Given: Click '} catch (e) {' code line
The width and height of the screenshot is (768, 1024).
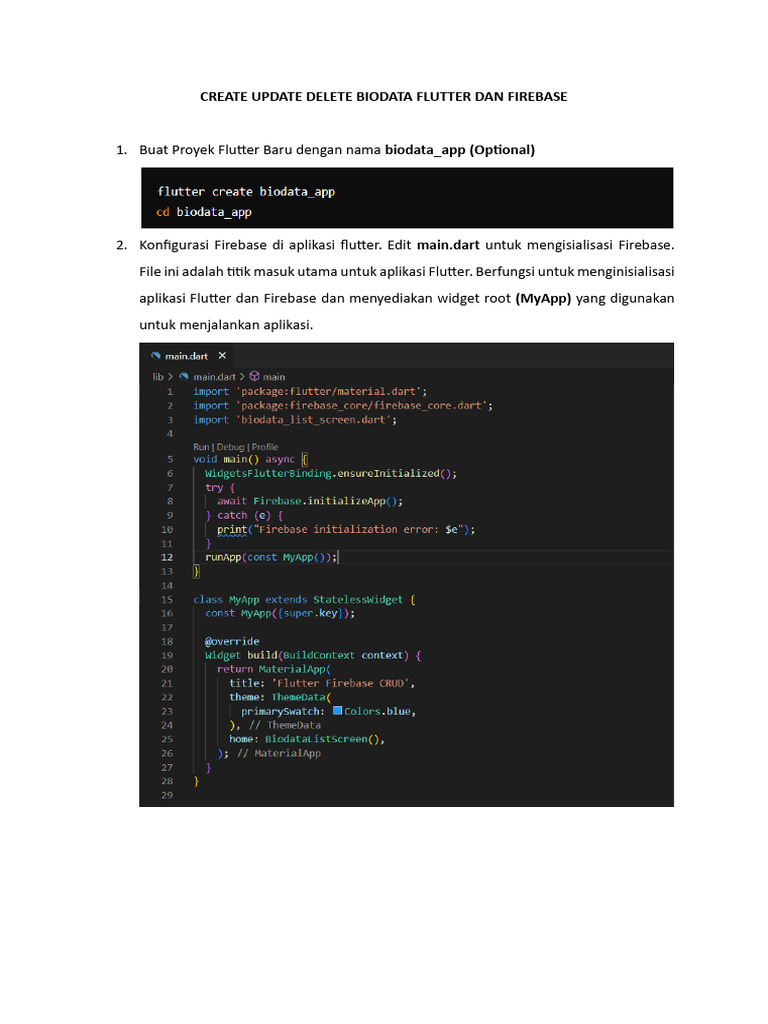Looking at the screenshot, I should point(244,515).
